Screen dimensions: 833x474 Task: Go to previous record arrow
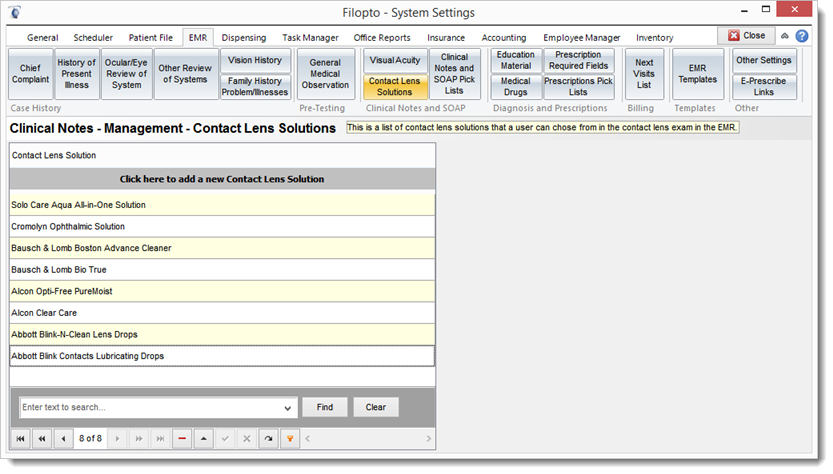(64, 438)
